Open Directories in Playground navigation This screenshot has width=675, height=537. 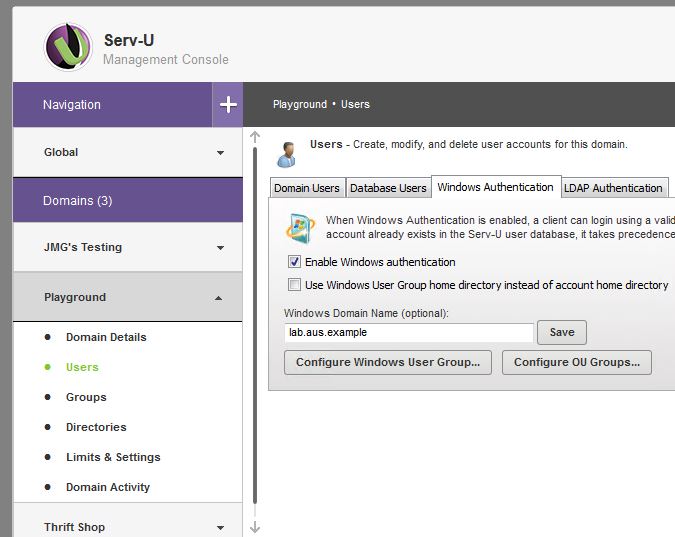tap(96, 427)
